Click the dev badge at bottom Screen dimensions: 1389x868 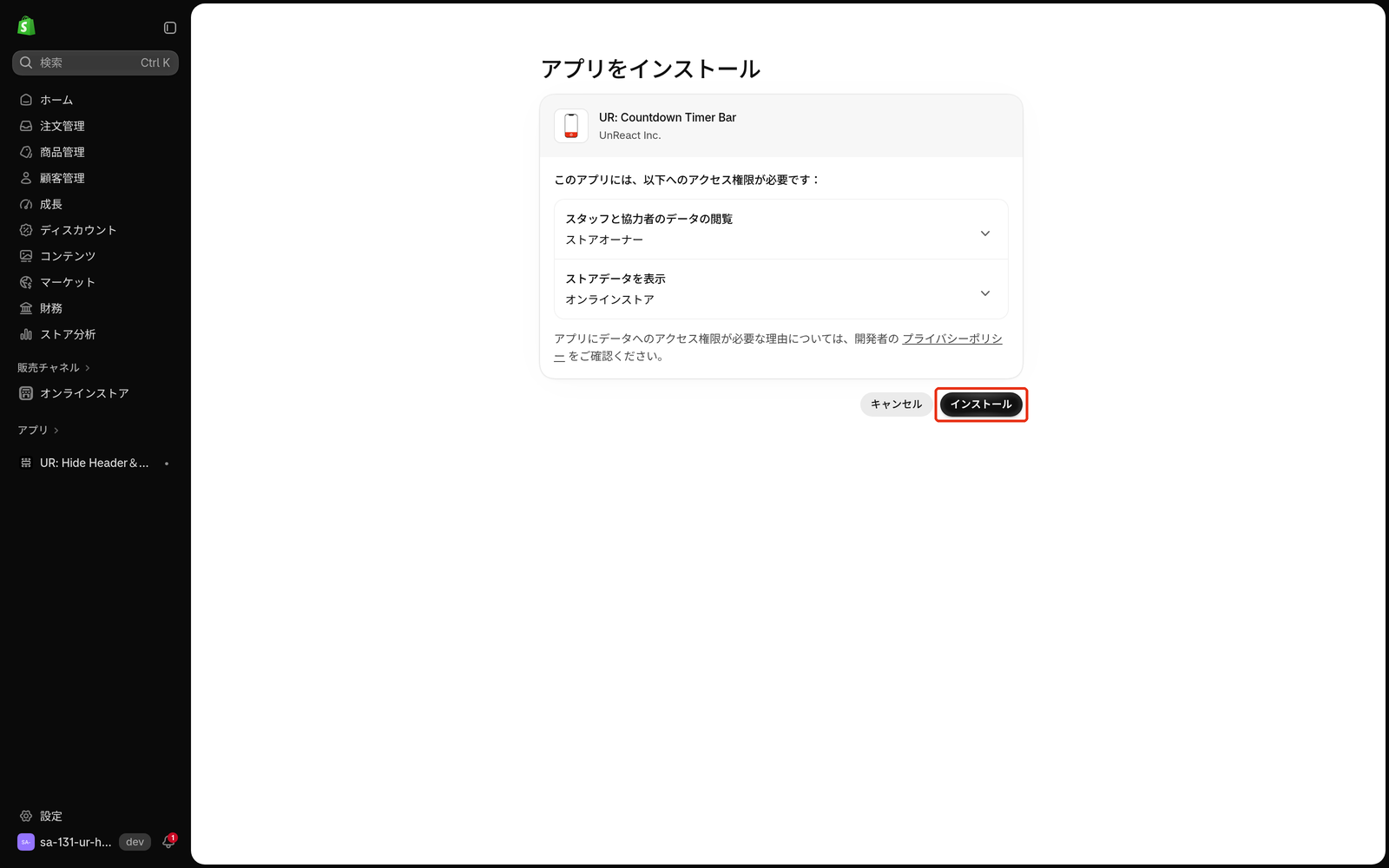pyautogui.click(x=135, y=842)
